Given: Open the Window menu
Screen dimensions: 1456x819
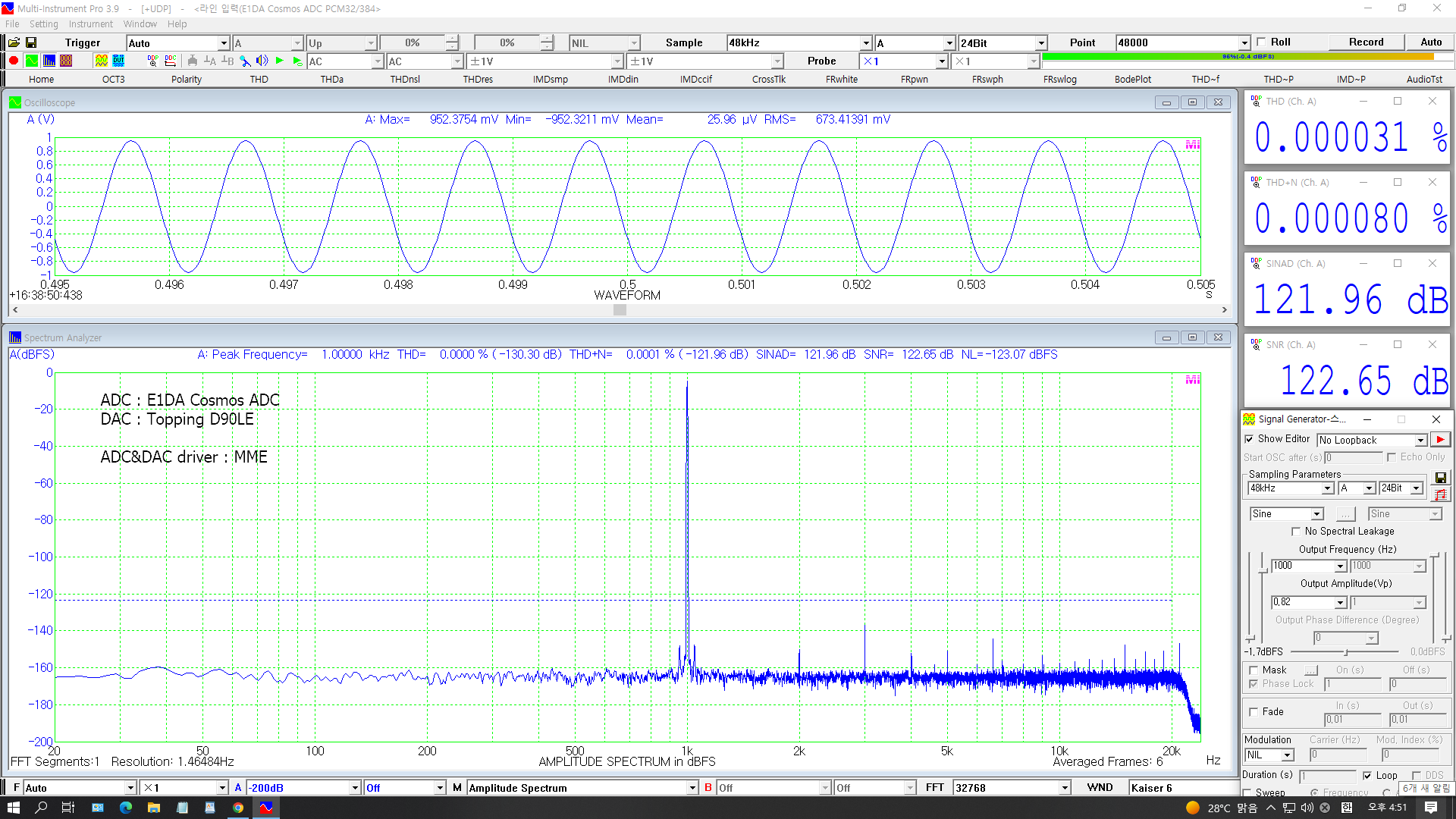Looking at the screenshot, I should (140, 24).
